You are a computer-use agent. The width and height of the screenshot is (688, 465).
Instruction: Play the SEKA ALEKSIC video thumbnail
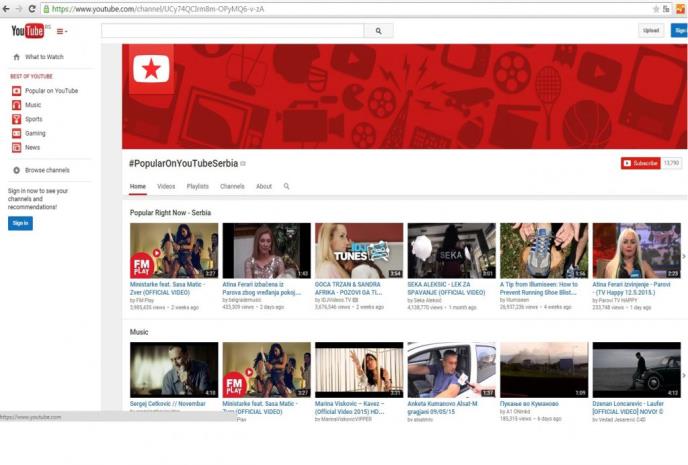click(x=451, y=250)
